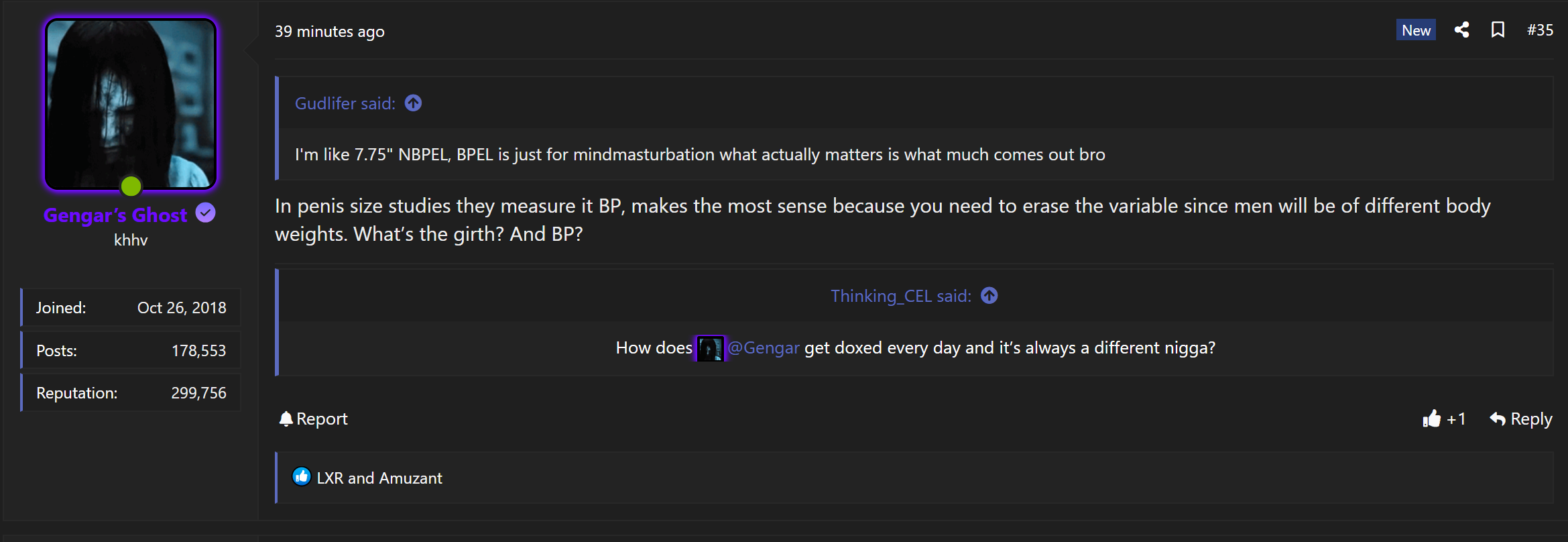Open the small Gengar avatar in the quote
Screen dimensions: 1568x542
(x=710, y=348)
